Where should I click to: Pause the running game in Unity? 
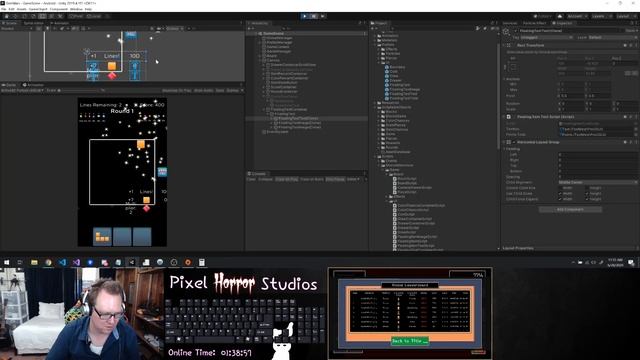(313, 16)
